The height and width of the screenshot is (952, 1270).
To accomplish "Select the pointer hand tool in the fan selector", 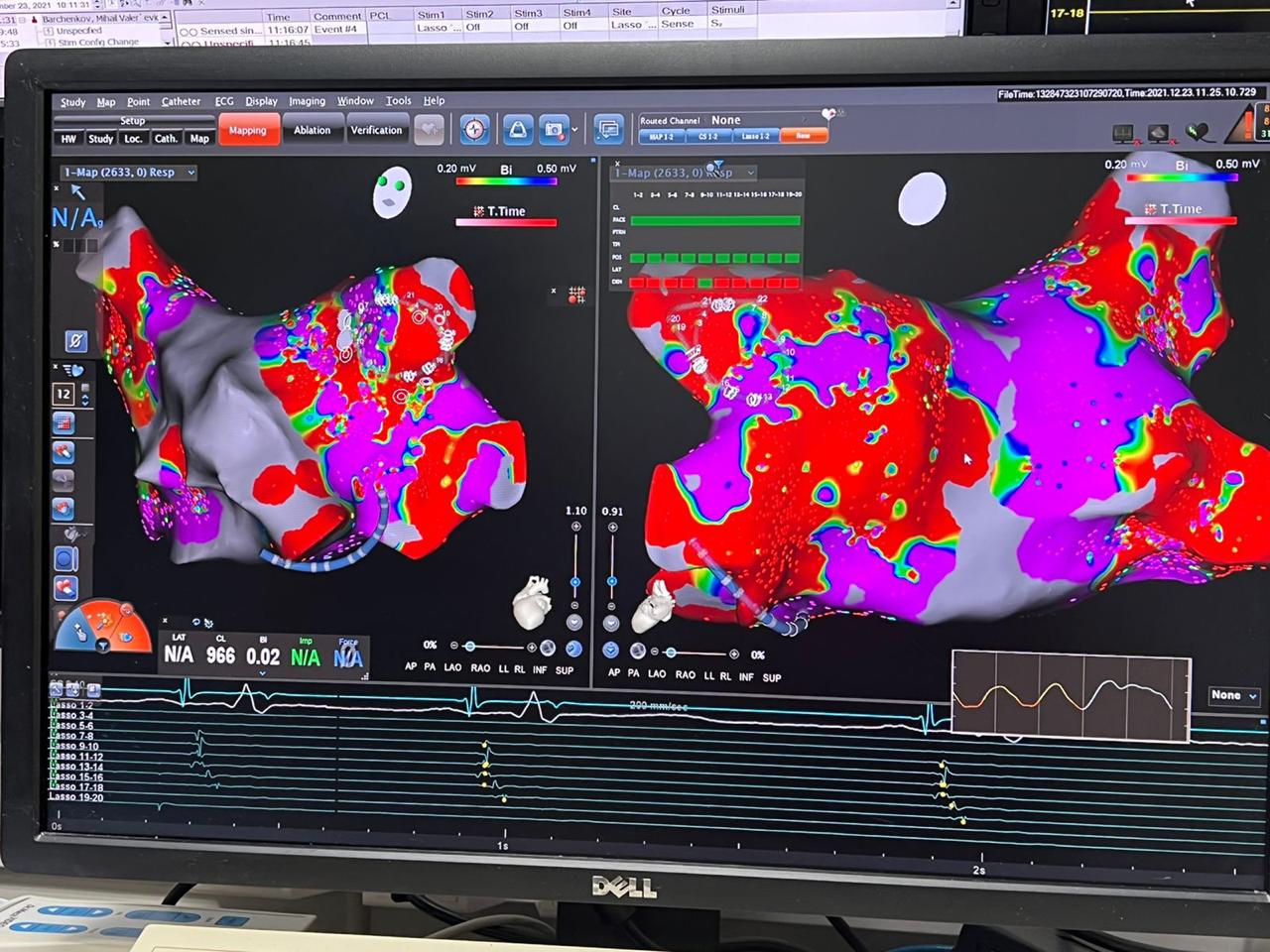I will coord(80,633).
